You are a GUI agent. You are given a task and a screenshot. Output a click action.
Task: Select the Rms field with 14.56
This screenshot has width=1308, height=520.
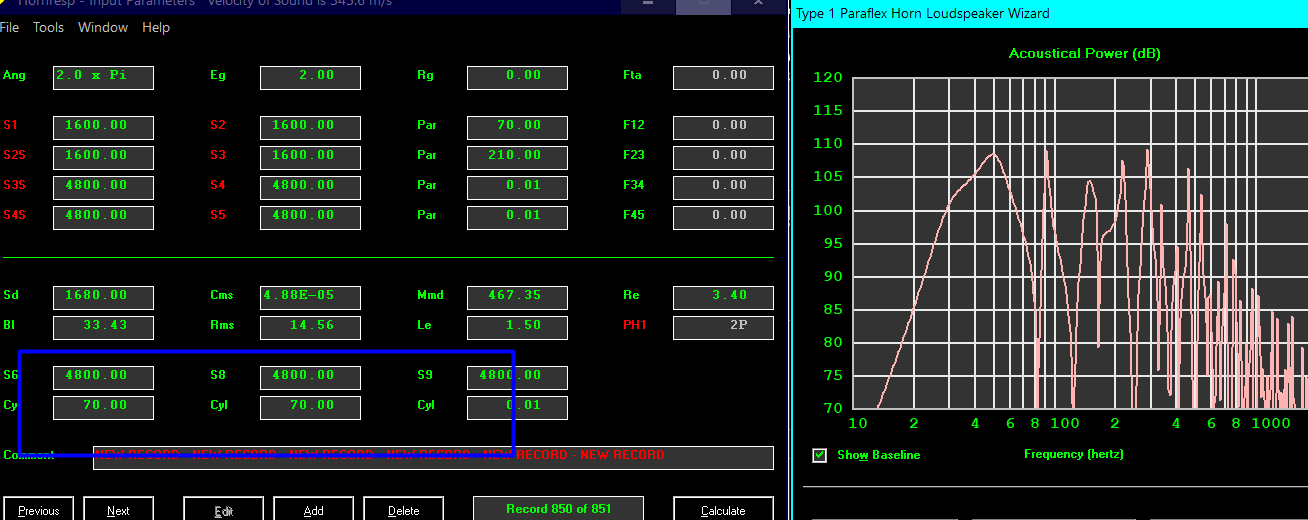point(310,327)
